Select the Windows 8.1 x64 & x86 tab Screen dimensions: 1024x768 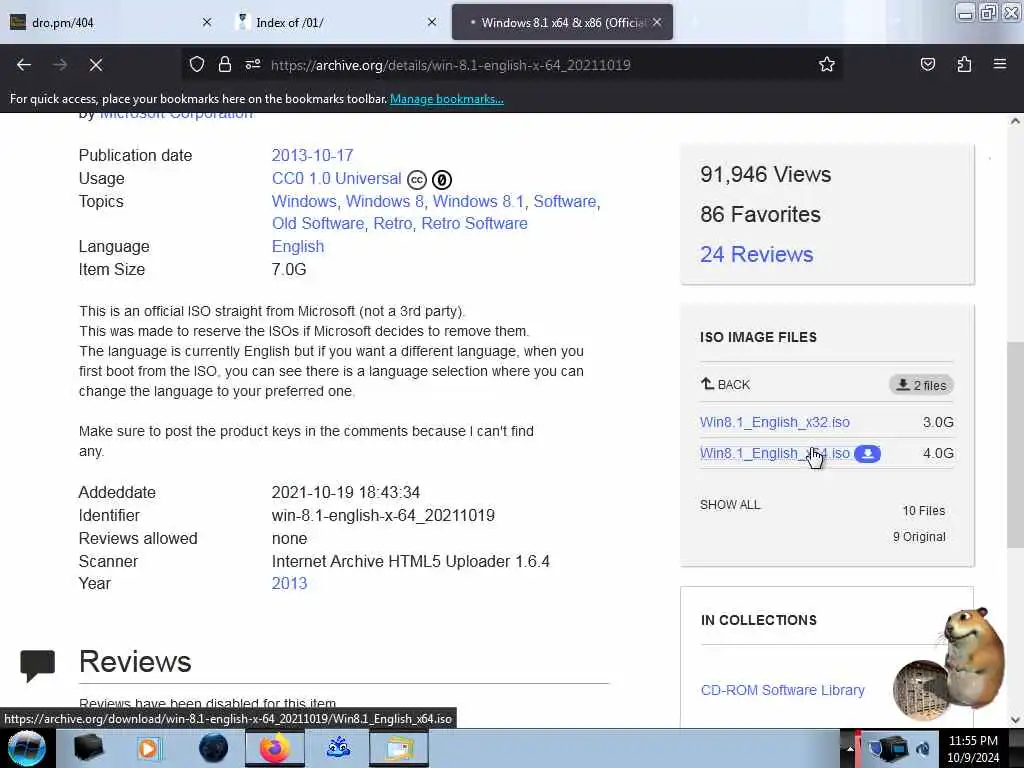pyautogui.click(x=563, y=23)
